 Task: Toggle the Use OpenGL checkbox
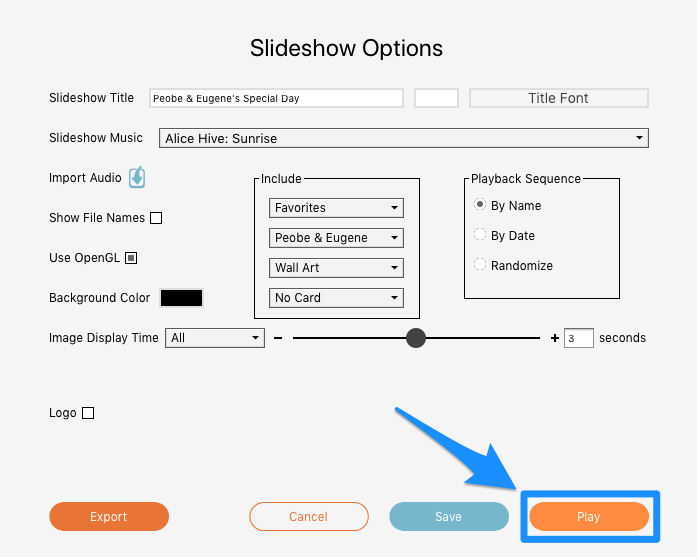click(131, 258)
